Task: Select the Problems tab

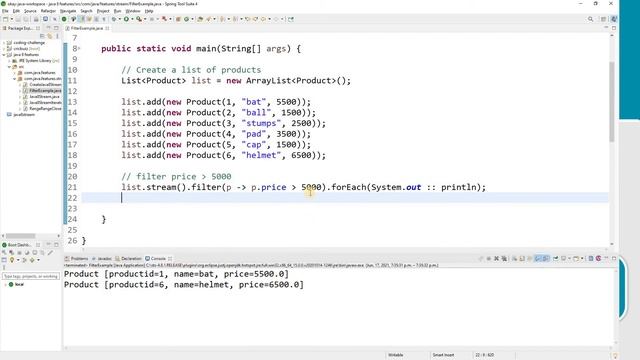Action: [x=77, y=258]
